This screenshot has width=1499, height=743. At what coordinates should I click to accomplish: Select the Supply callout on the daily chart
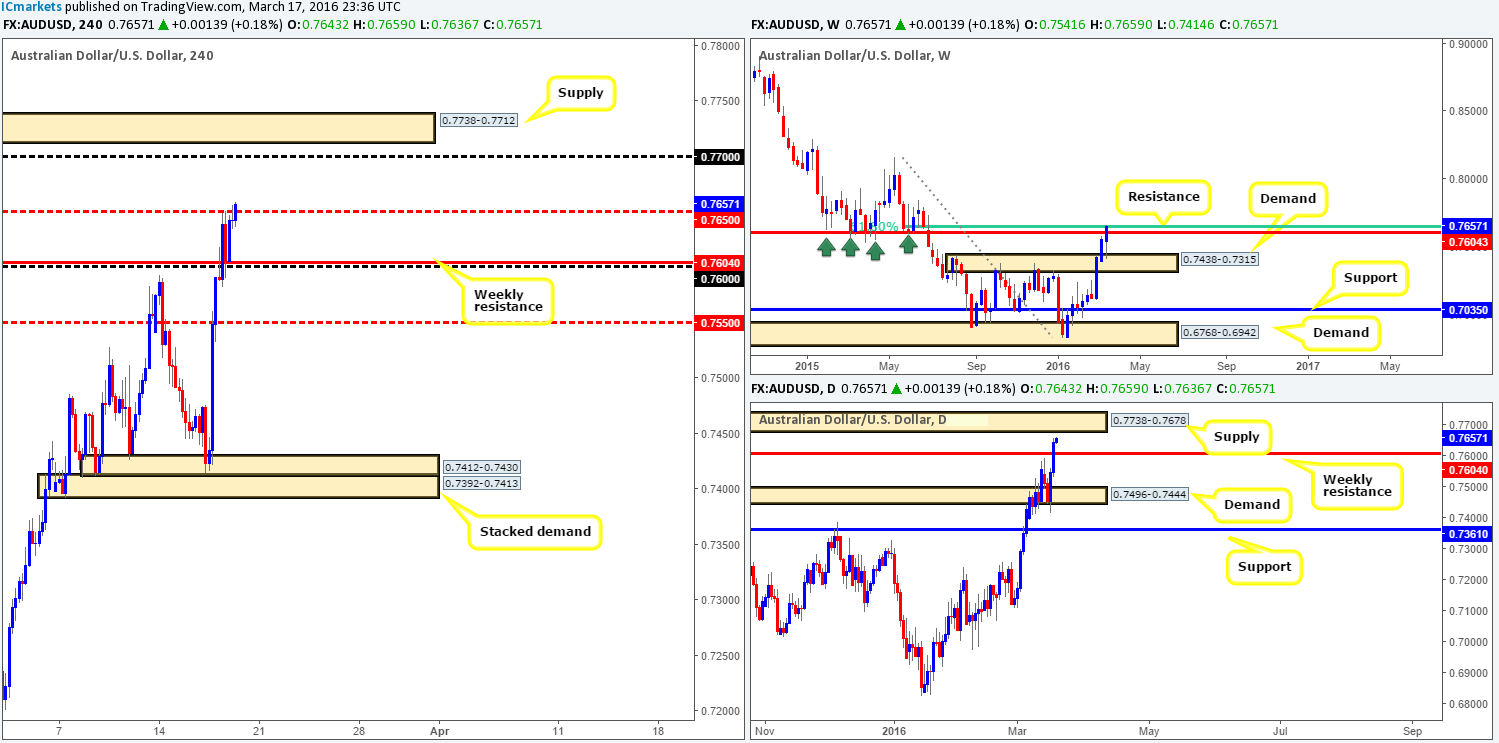coord(1236,438)
